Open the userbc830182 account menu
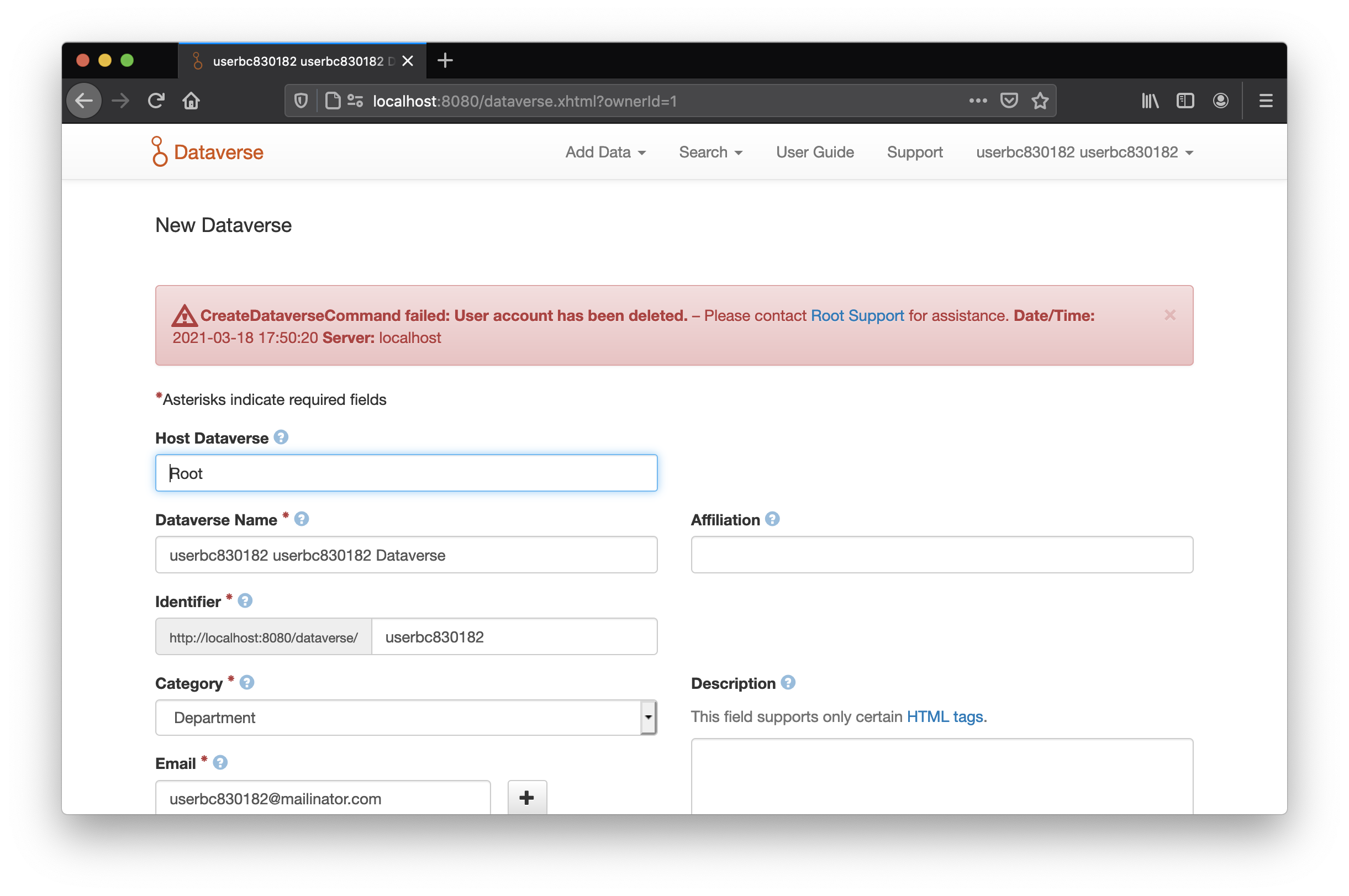Viewport: 1349px width, 896px height. tap(1084, 152)
